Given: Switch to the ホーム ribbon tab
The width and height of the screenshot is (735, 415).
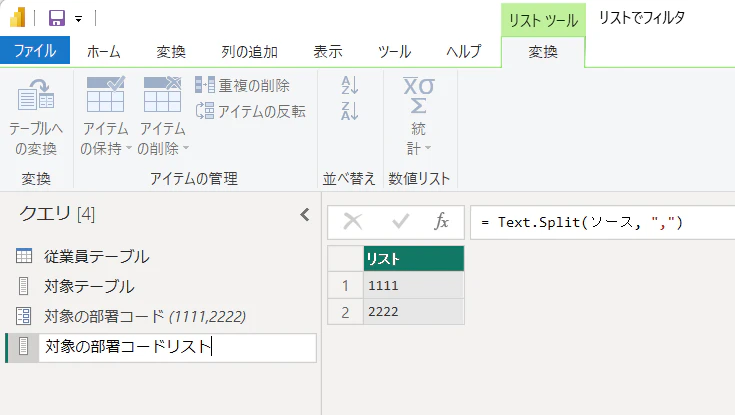Looking at the screenshot, I should click(104, 52).
